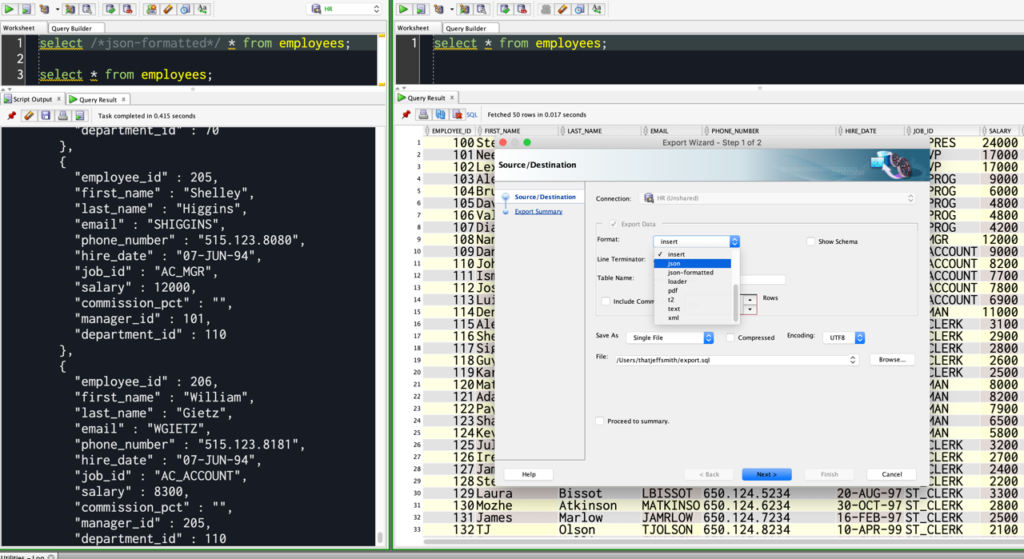Select json-formatted from the Format list
The image size is (1024, 559).
click(x=690, y=272)
